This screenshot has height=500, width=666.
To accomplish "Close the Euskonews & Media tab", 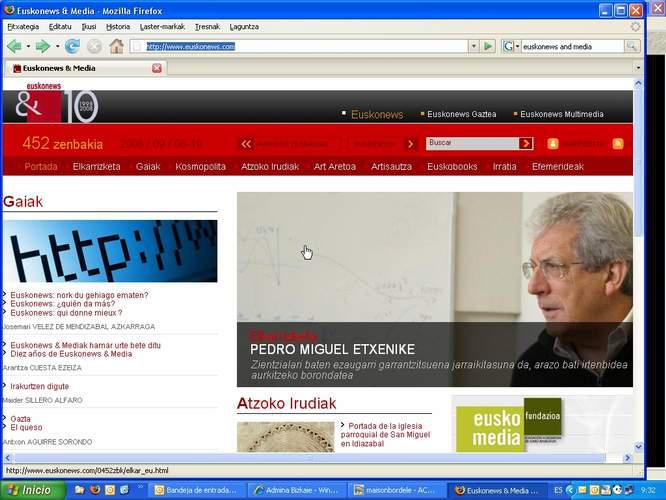I will point(157,68).
